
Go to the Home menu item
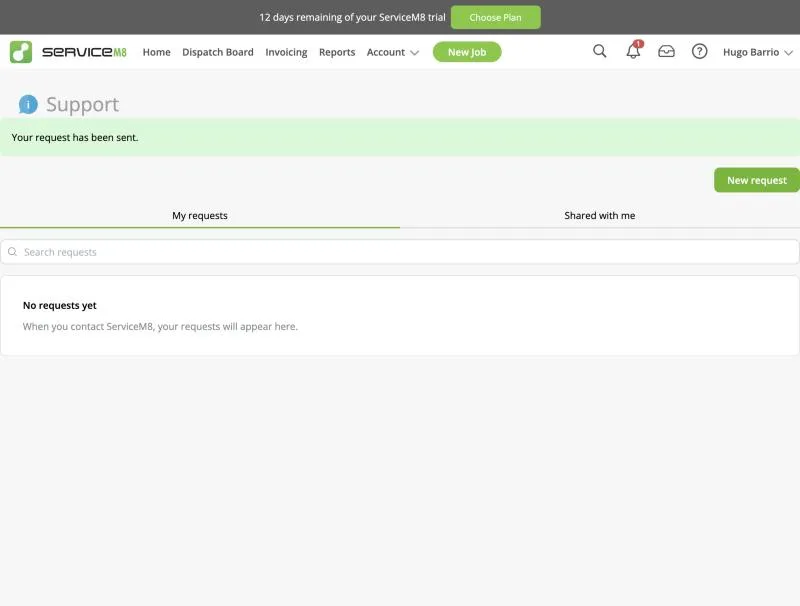point(157,52)
